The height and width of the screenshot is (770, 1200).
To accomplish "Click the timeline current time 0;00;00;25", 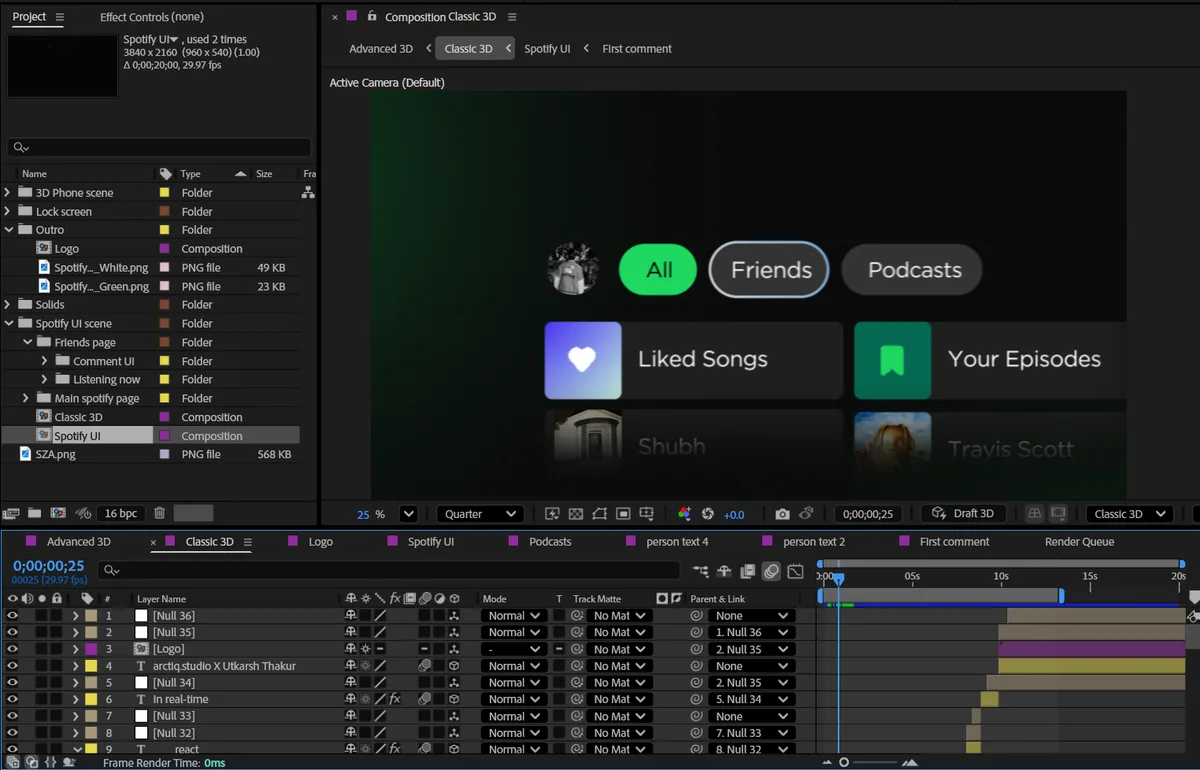I will [x=48, y=566].
